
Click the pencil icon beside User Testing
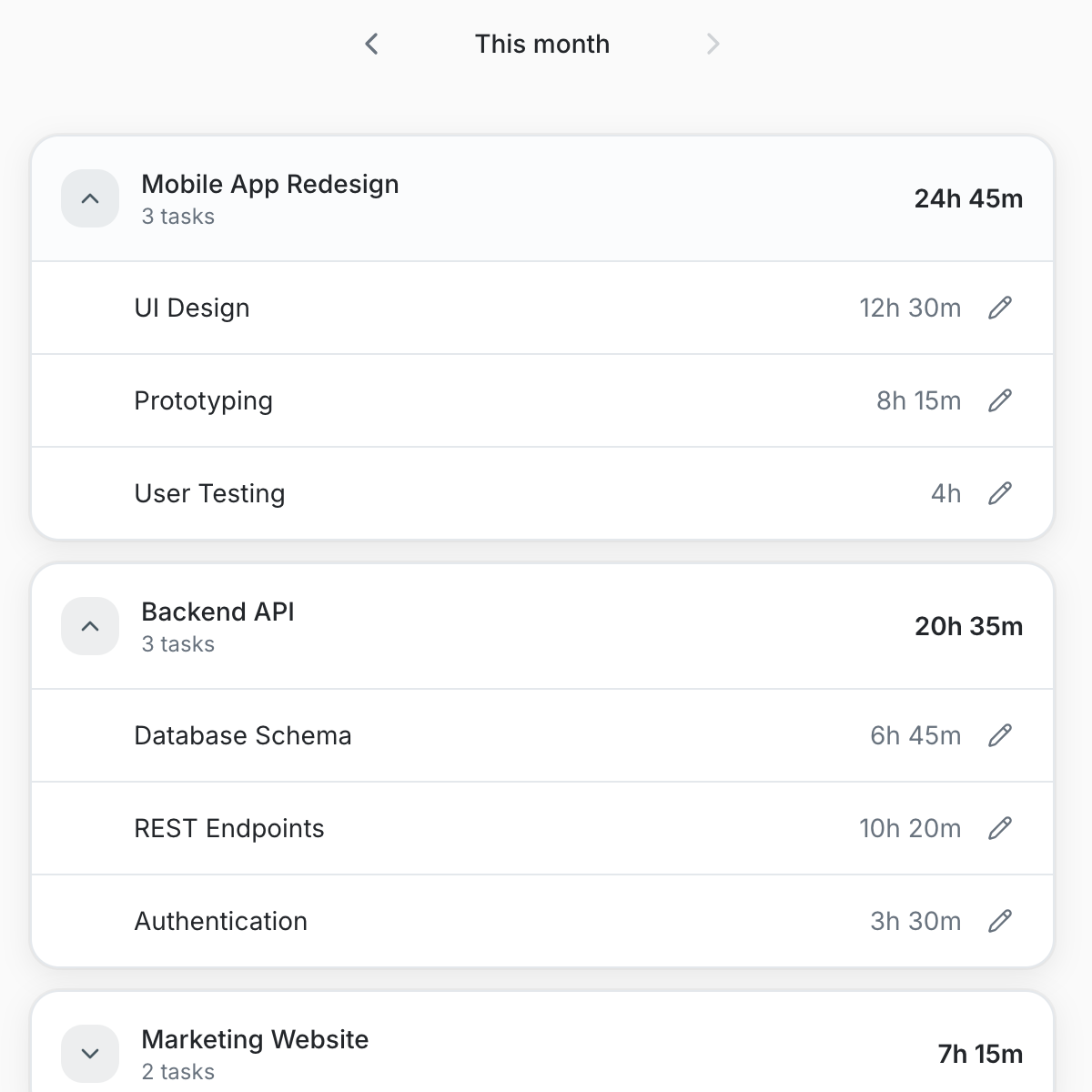pyautogui.click(x=1000, y=493)
